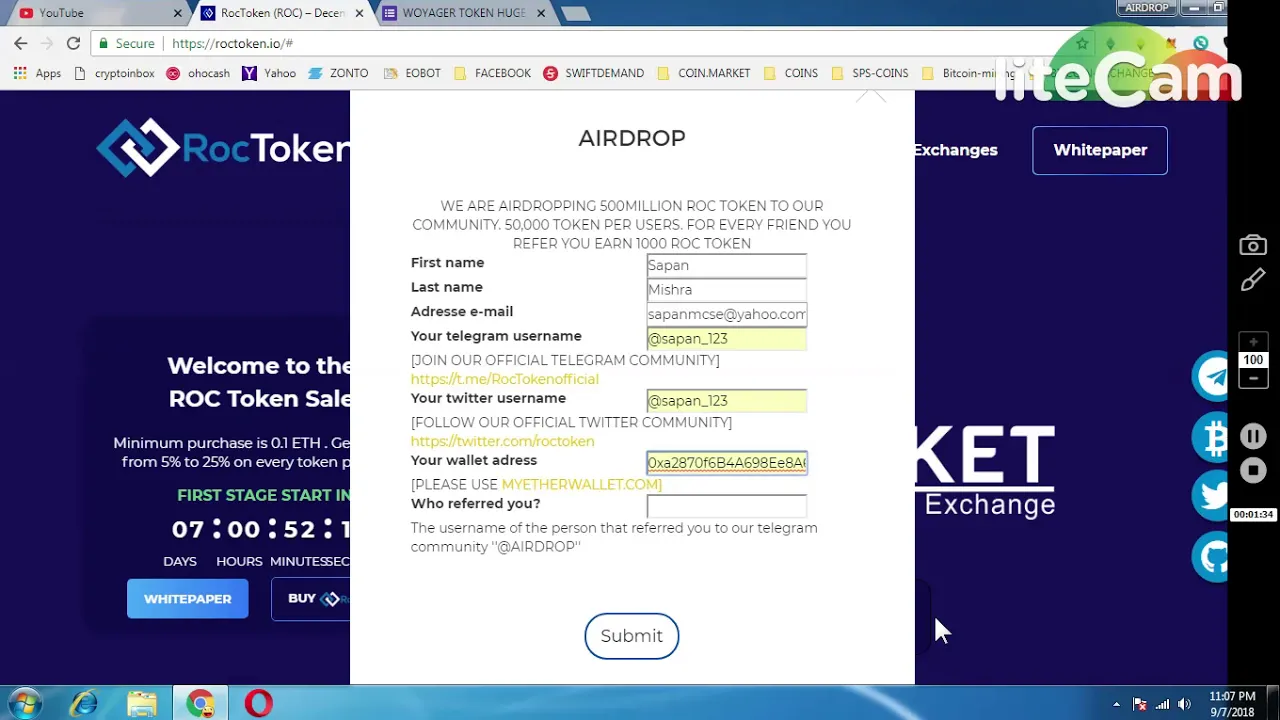Open the EOBOT bookmark folder
1280x720 pixels.
tap(412, 73)
